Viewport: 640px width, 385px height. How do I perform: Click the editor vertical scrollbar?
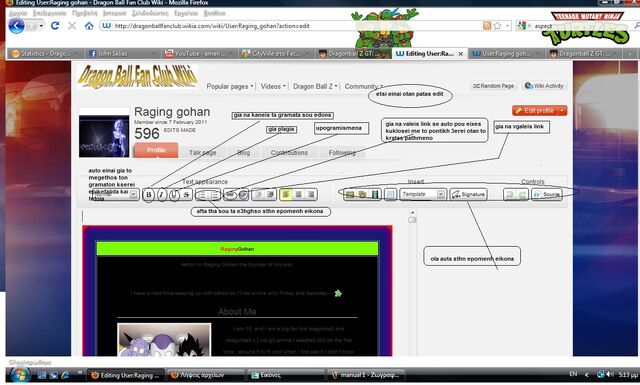[x=412, y=282]
